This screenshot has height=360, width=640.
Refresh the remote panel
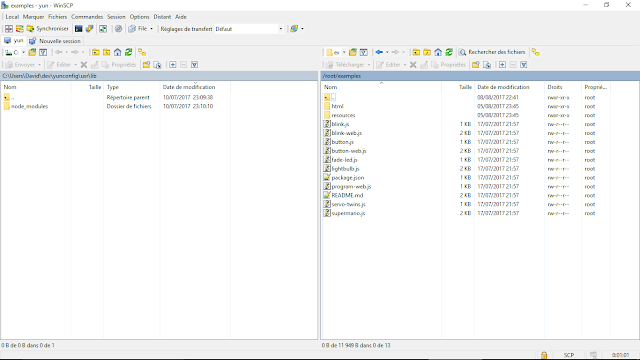[x=449, y=52]
